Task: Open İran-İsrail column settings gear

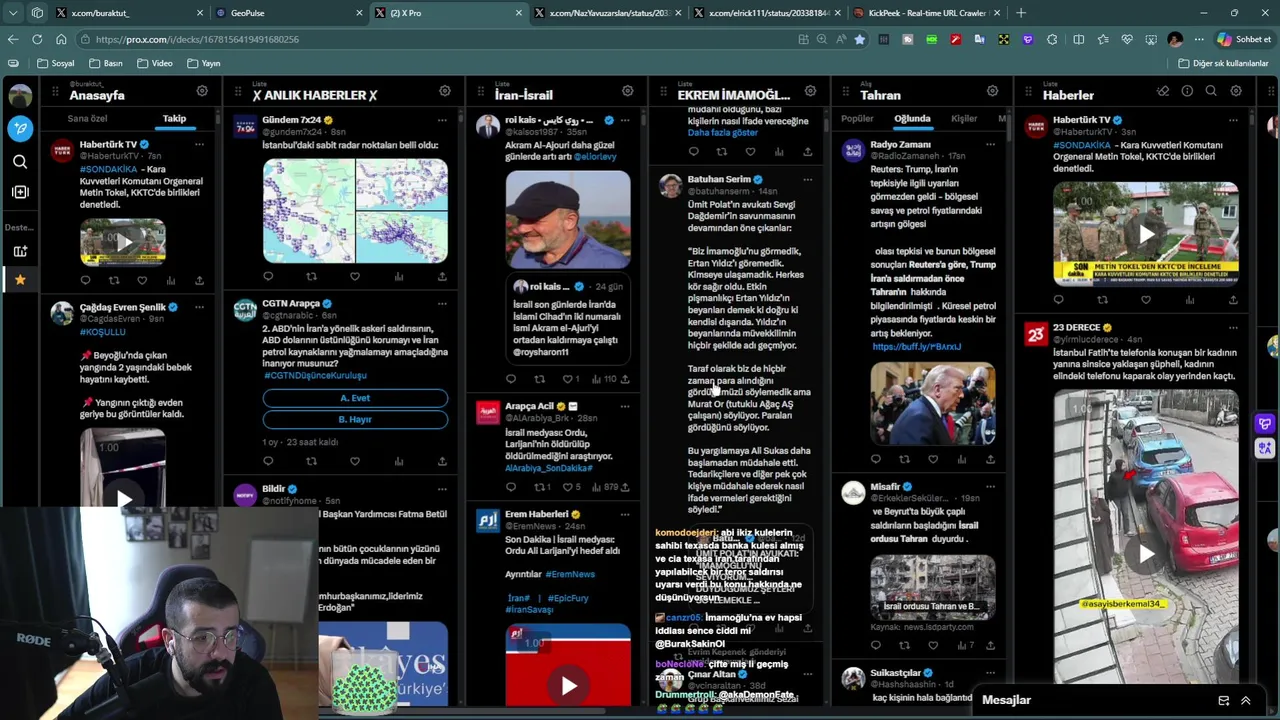Action: click(627, 91)
